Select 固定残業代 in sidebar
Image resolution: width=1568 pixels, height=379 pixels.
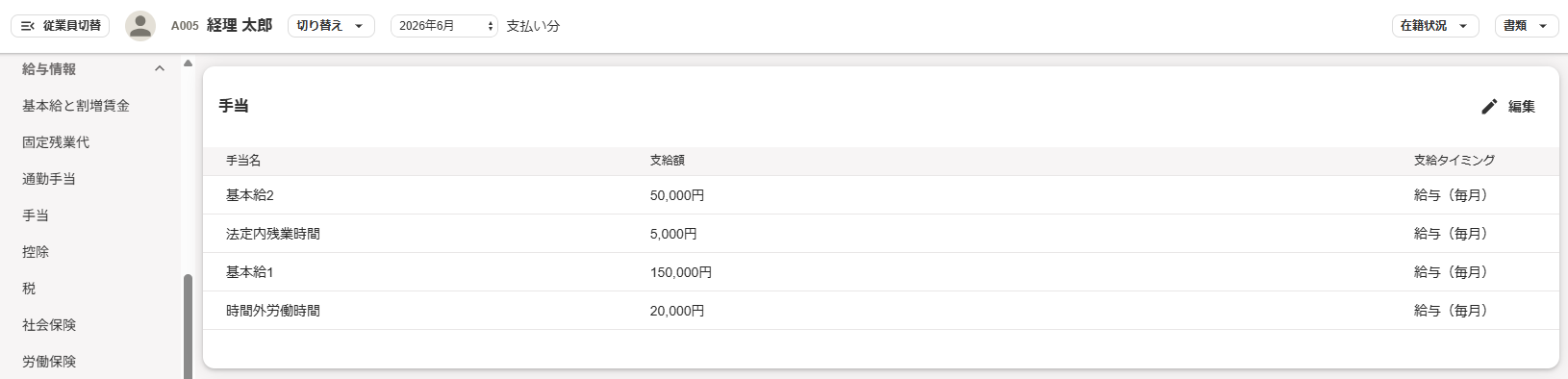(56, 142)
